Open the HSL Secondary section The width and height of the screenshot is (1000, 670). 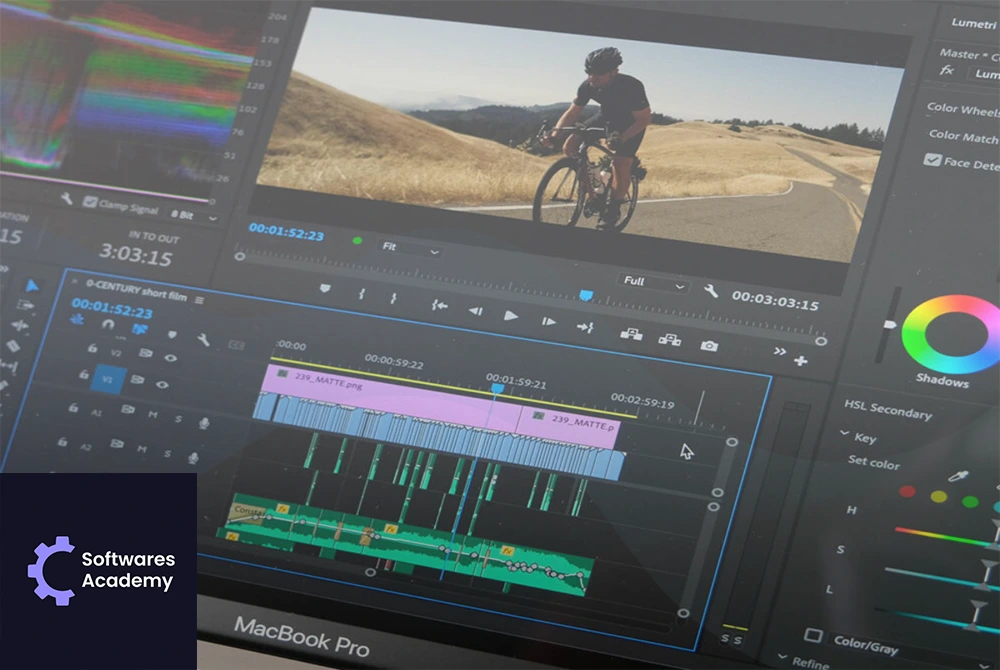click(888, 410)
